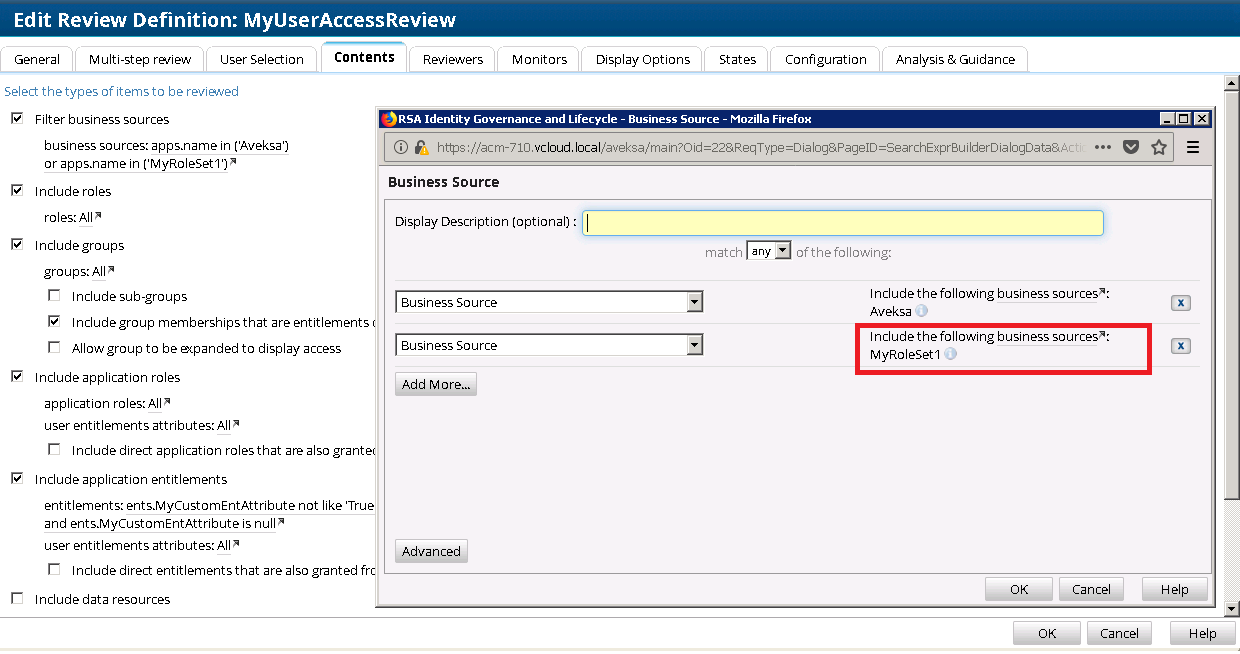Open the match any dropdown
Screen dimensions: 1240x654
click(x=769, y=251)
